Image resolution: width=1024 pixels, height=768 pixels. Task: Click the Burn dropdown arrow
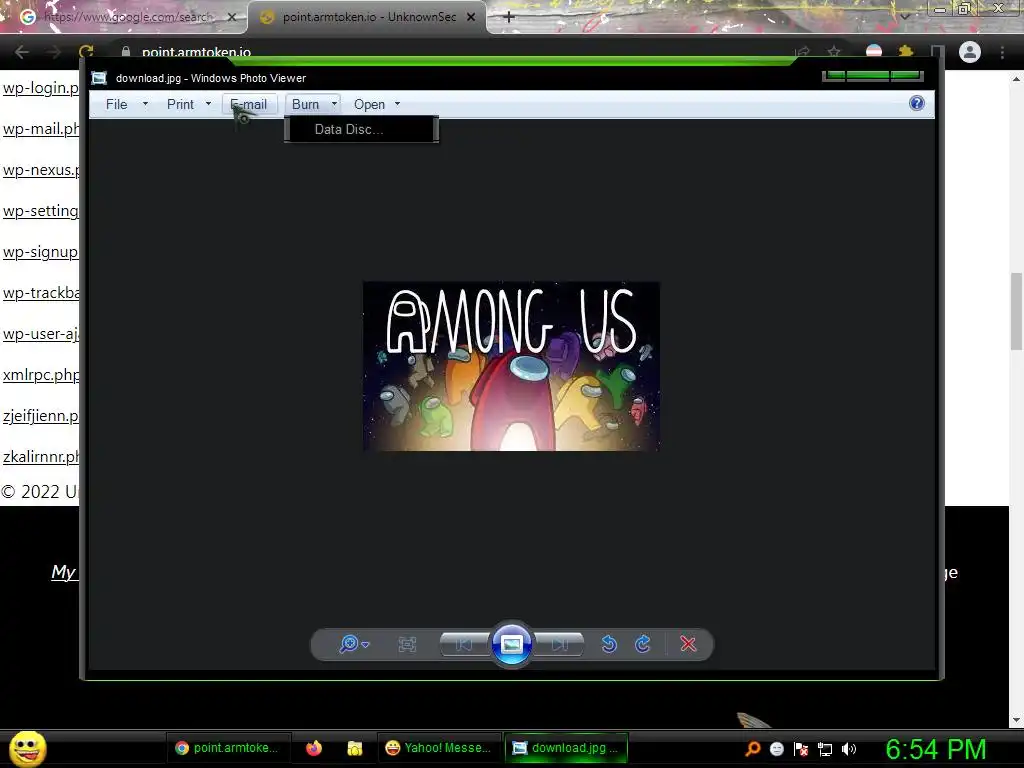click(334, 104)
